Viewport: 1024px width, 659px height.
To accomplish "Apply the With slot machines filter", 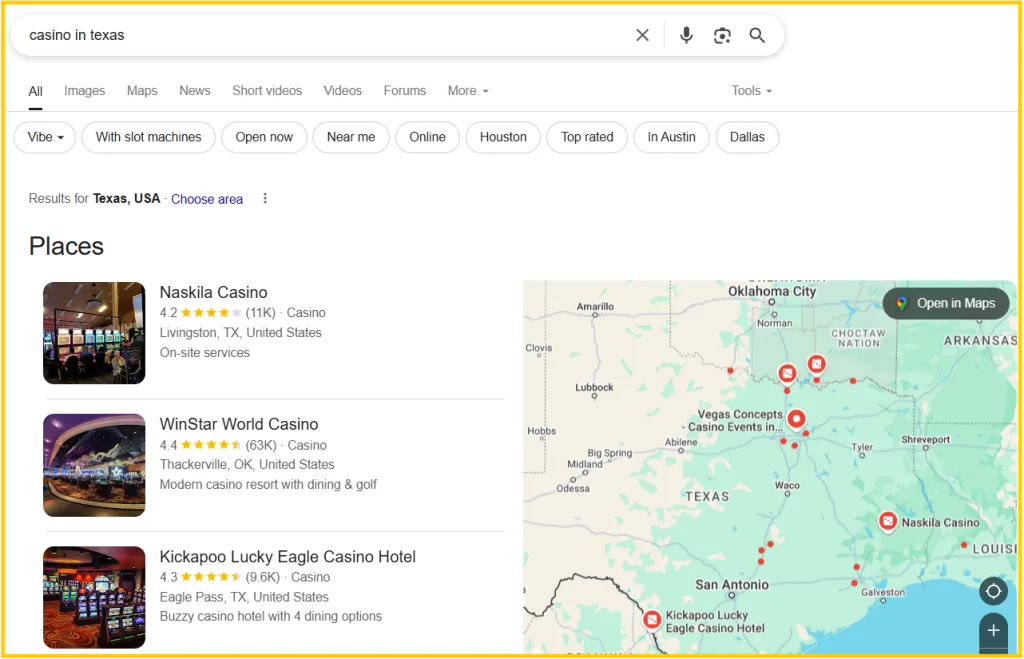I will point(148,137).
